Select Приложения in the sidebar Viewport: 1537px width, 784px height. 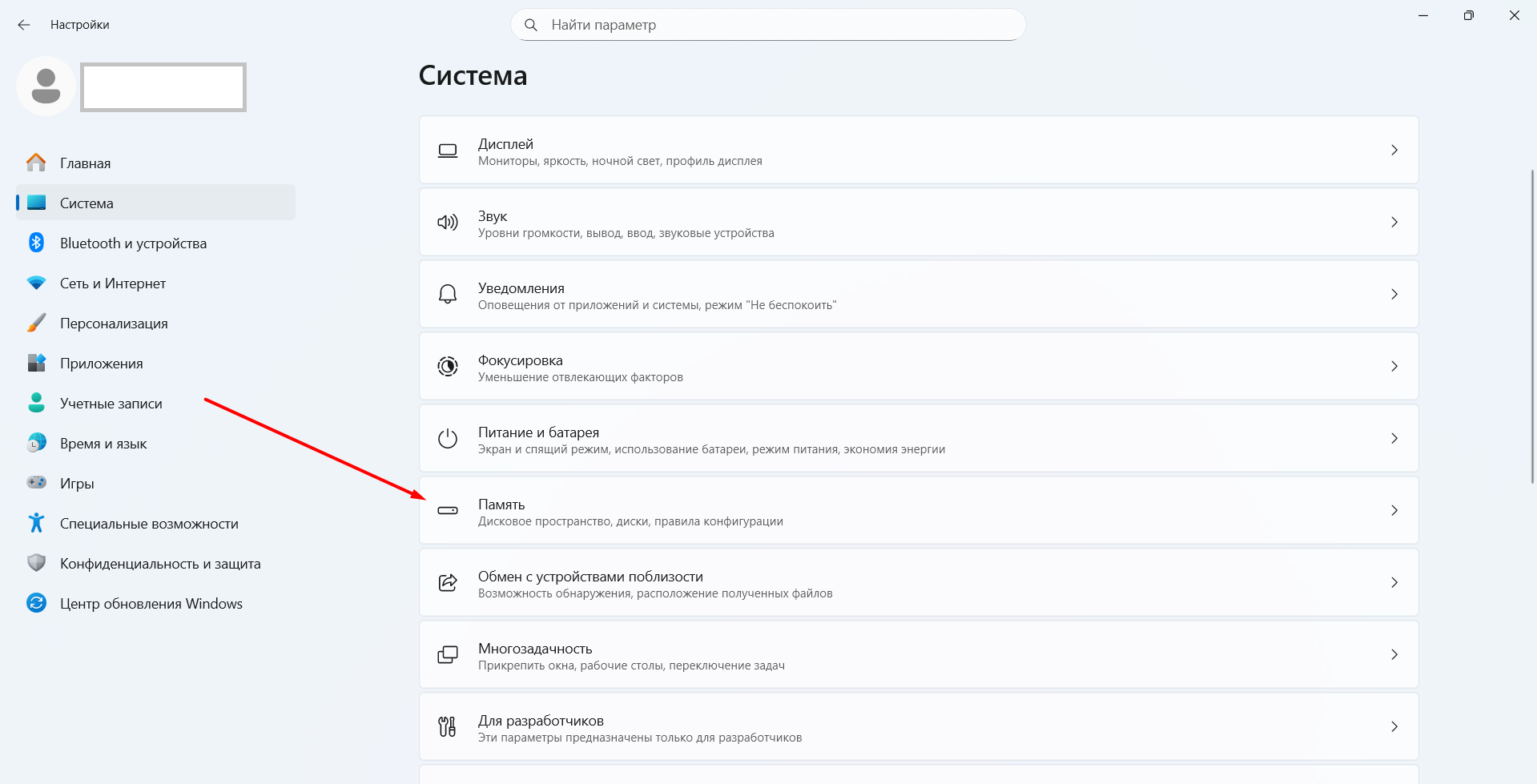102,364
